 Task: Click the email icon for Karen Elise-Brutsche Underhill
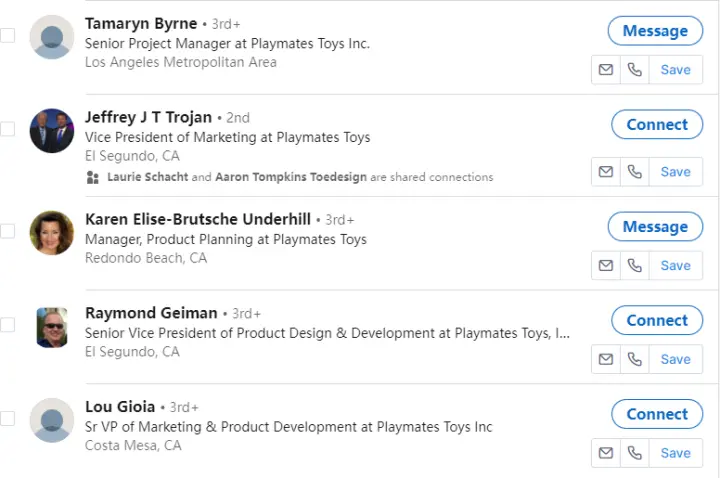point(605,266)
